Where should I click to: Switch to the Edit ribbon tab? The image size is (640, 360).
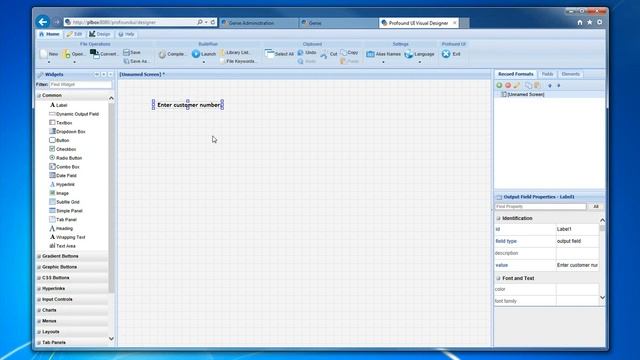tap(75, 34)
